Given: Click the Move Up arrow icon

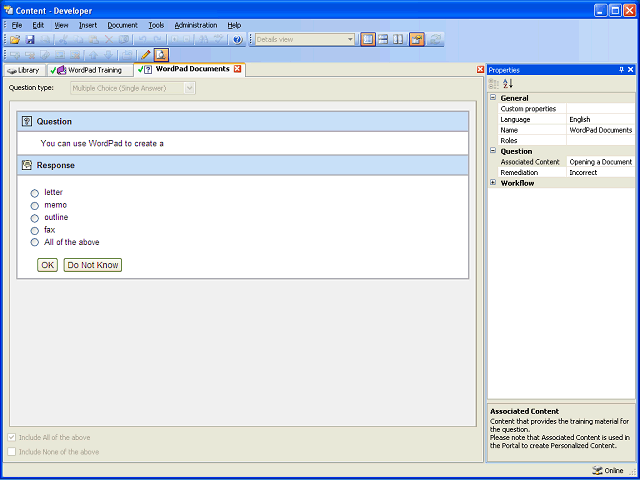Looking at the screenshot, I should [93, 55].
